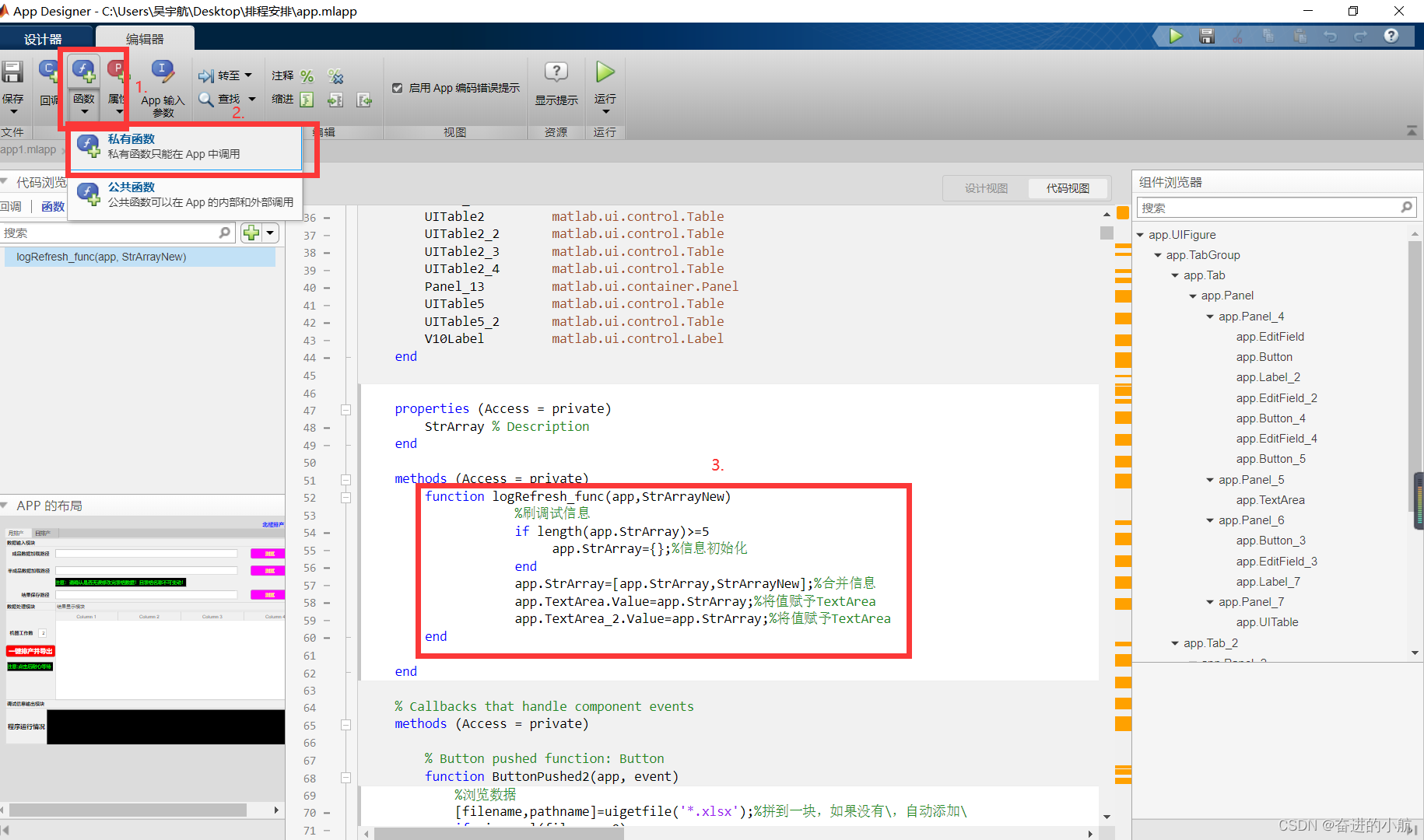Click the Find magnifier icon

click(206, 99)
